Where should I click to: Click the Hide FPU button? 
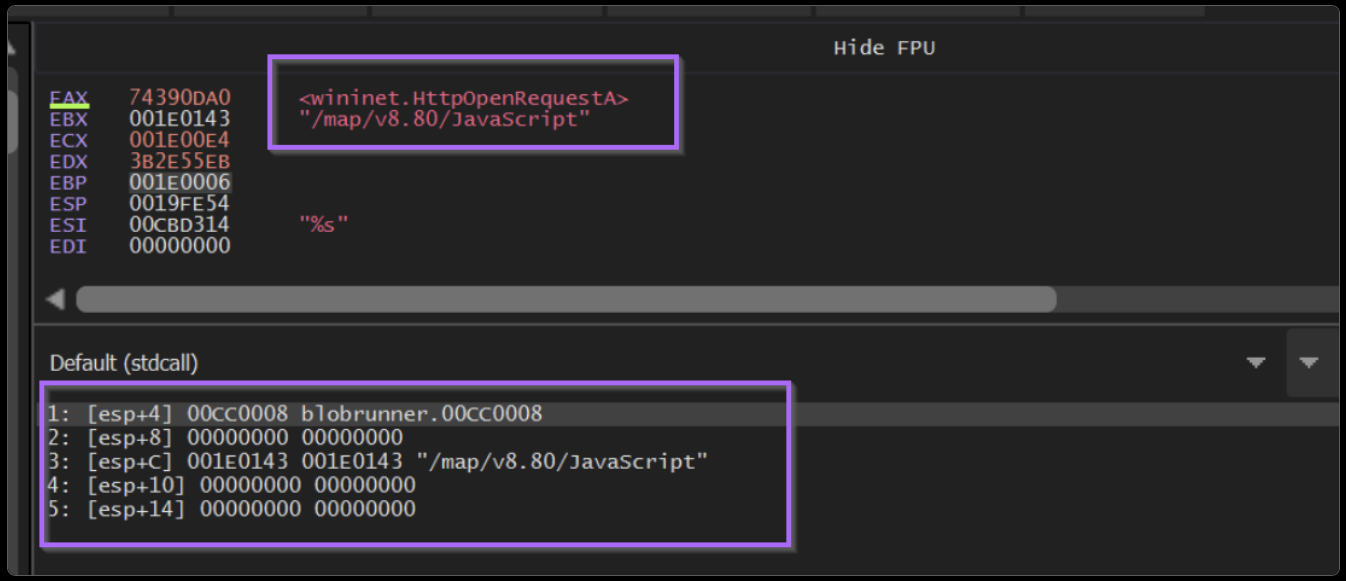(884, 48)
